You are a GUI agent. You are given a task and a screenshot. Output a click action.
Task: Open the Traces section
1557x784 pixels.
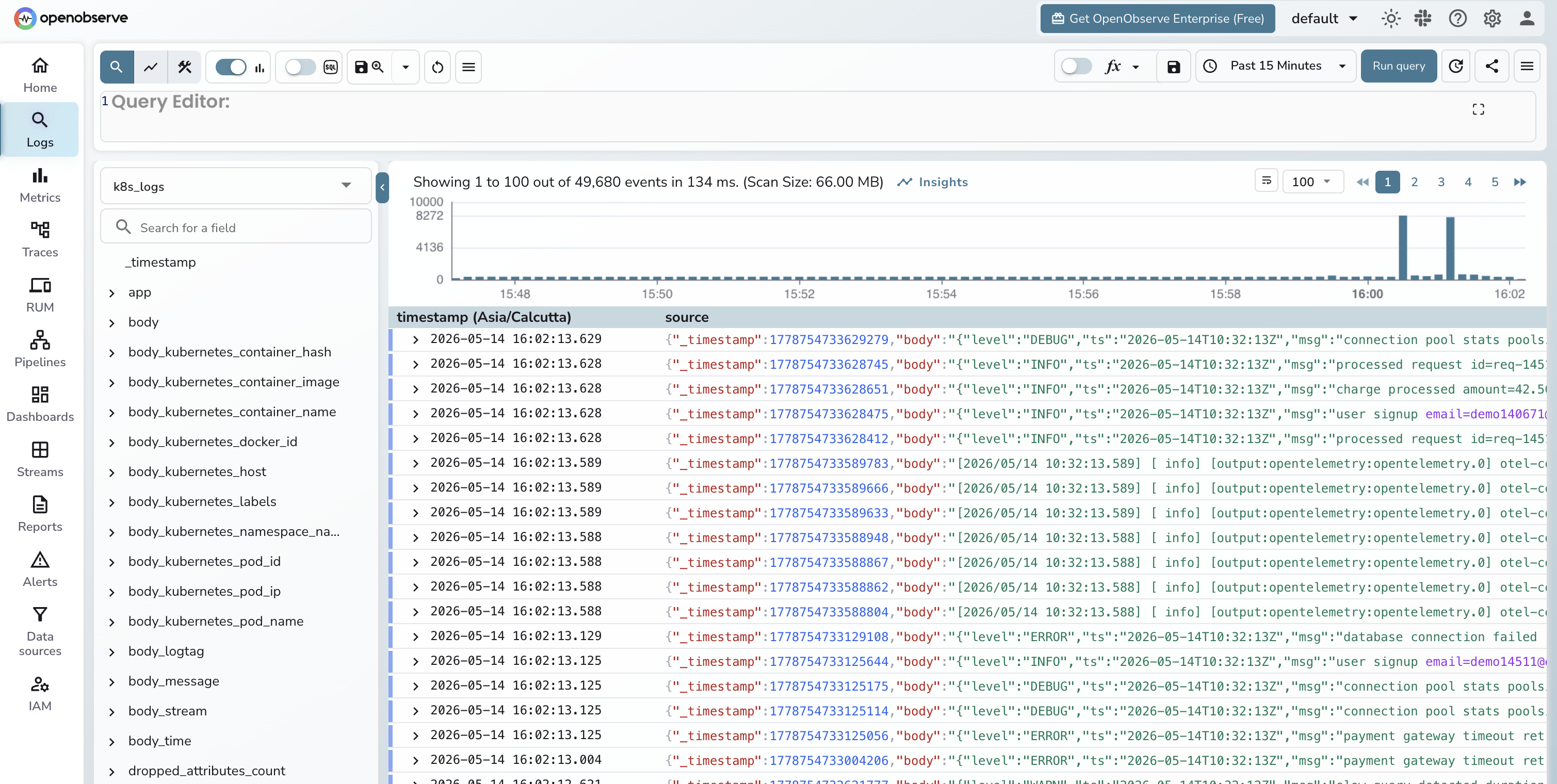(x=40, y=240)
